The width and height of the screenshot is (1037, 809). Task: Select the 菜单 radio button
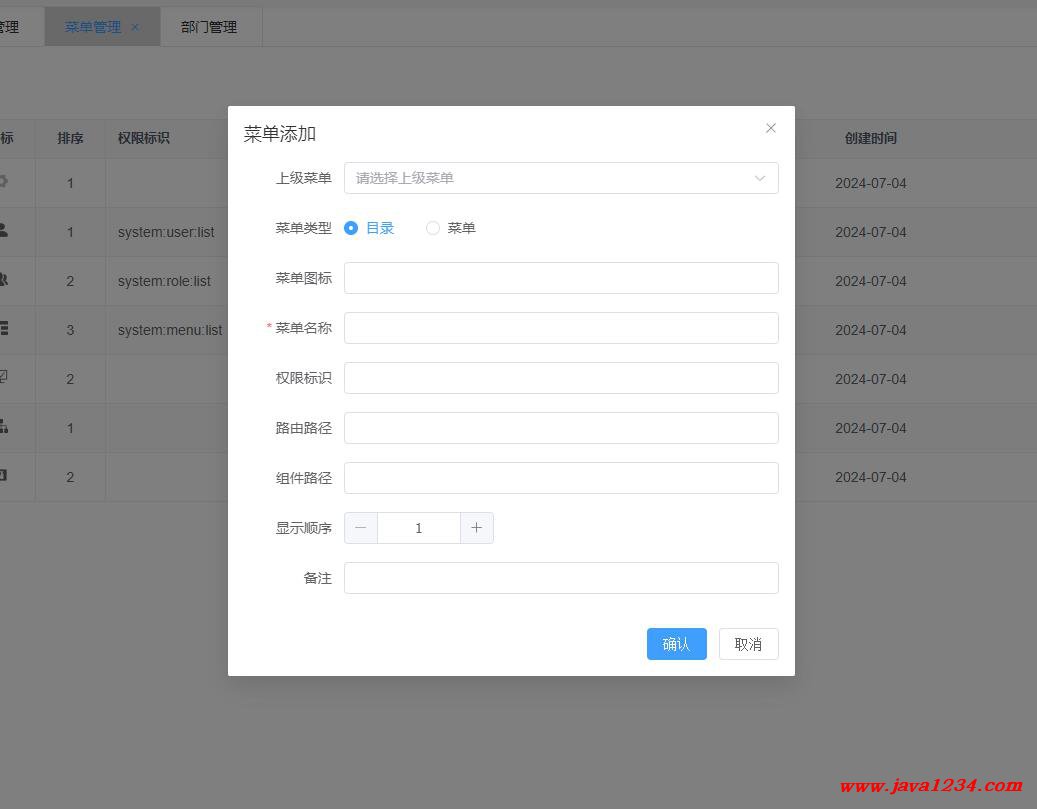click(433, 228)
